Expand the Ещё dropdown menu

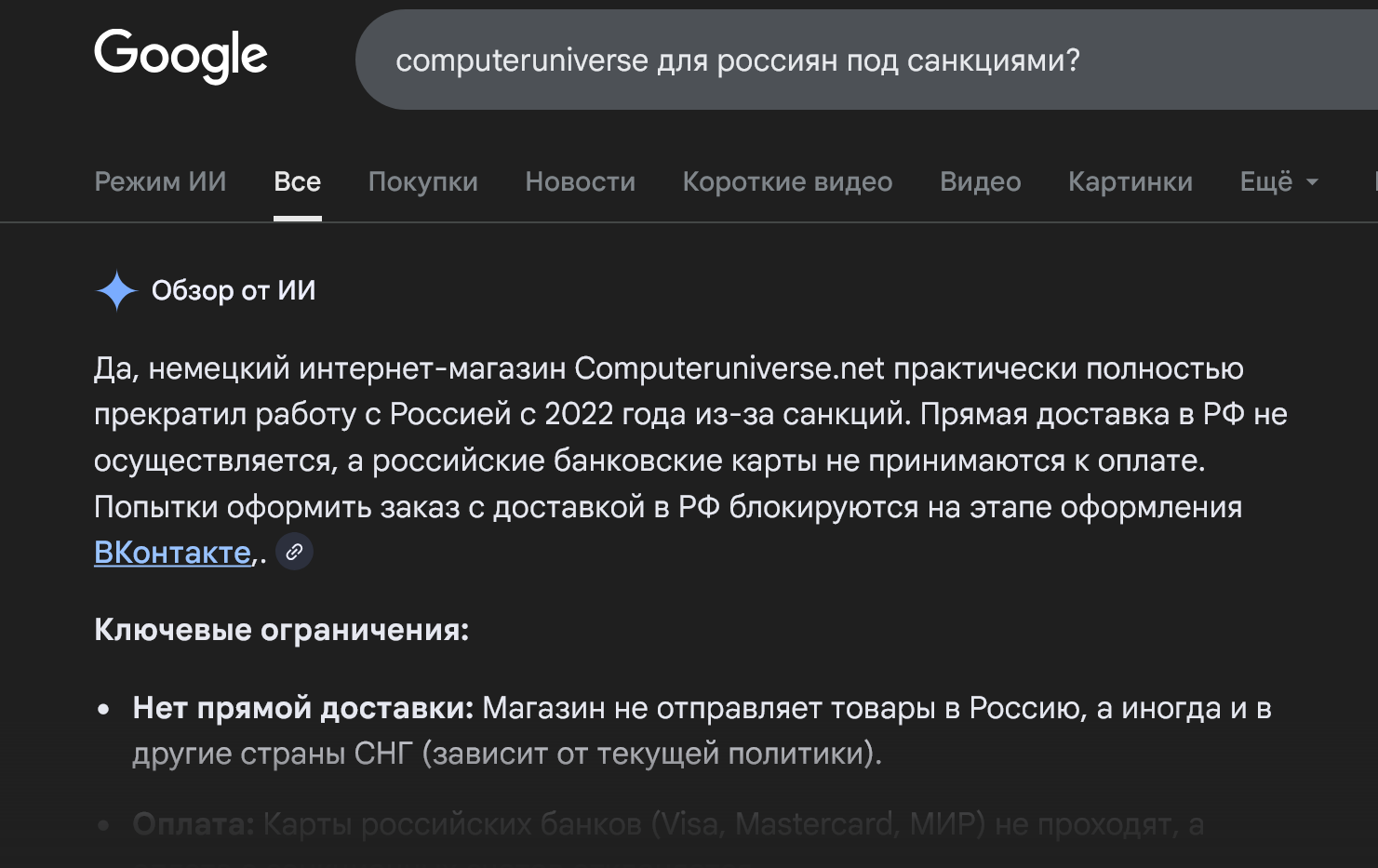pos(1278,181)
